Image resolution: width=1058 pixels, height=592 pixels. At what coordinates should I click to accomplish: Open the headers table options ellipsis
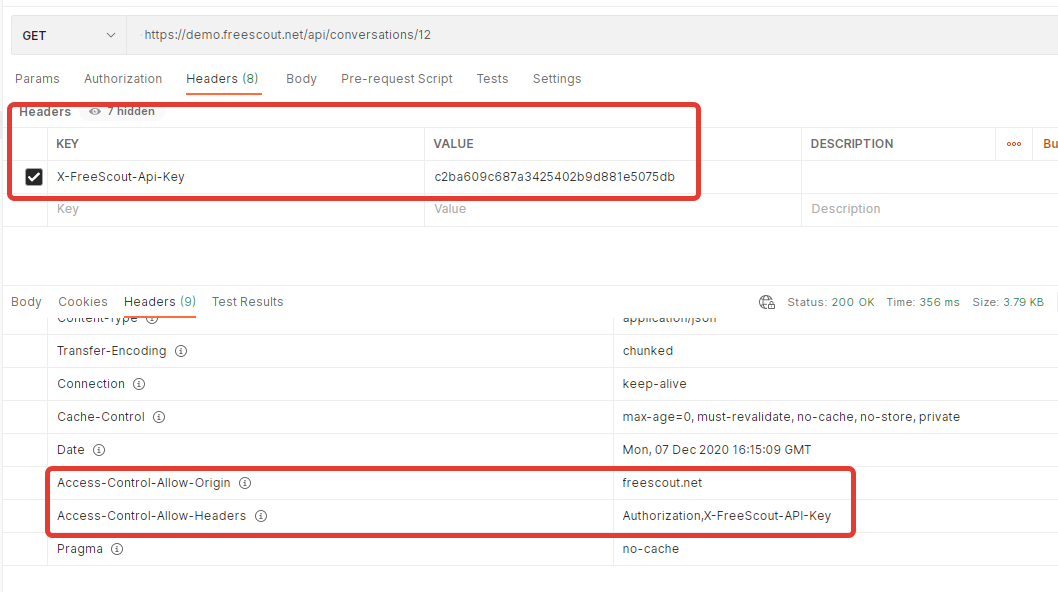click(x=1013, y=144)
